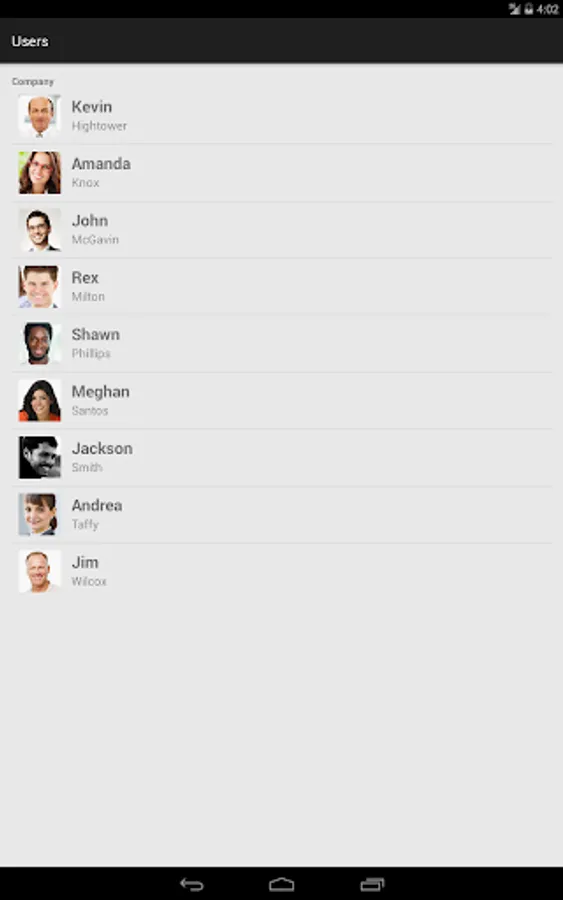Open Kevin Hightower's profile photo
Screen dimensions: 563x900
pyautogui.click(x=40, y=116)
